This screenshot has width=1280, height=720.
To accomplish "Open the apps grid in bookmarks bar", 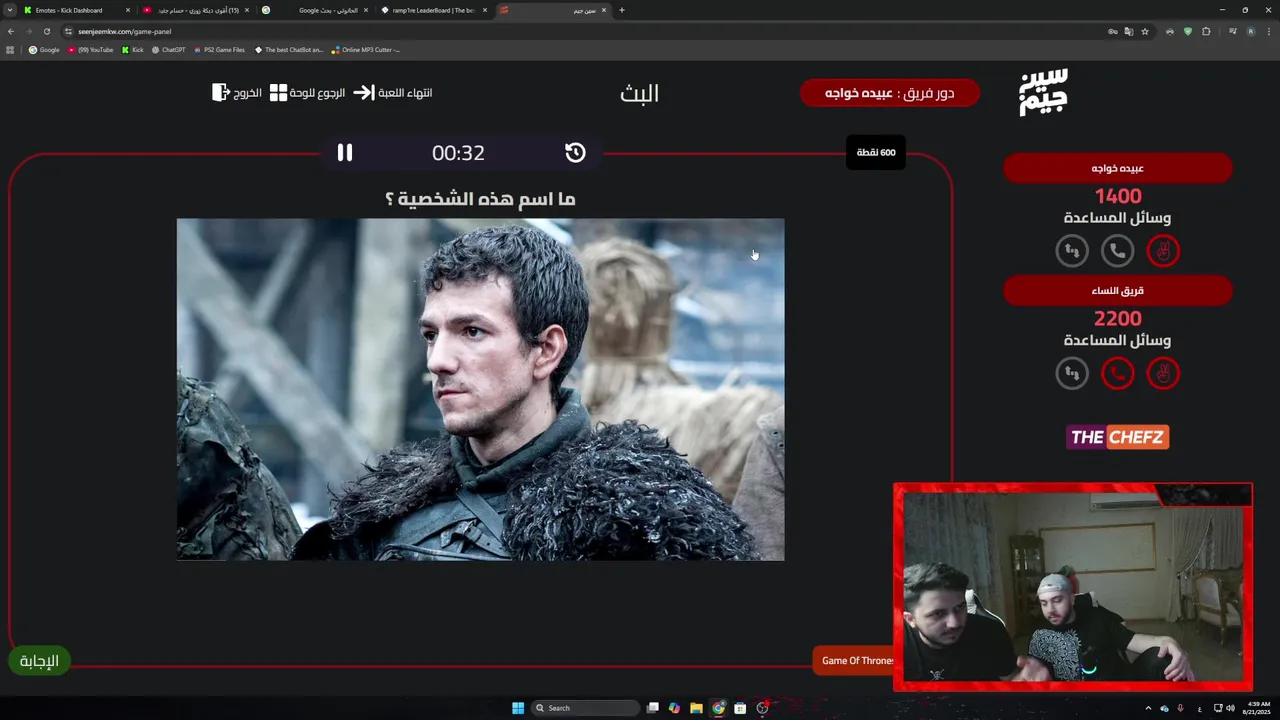I will (x=10, y=49).
